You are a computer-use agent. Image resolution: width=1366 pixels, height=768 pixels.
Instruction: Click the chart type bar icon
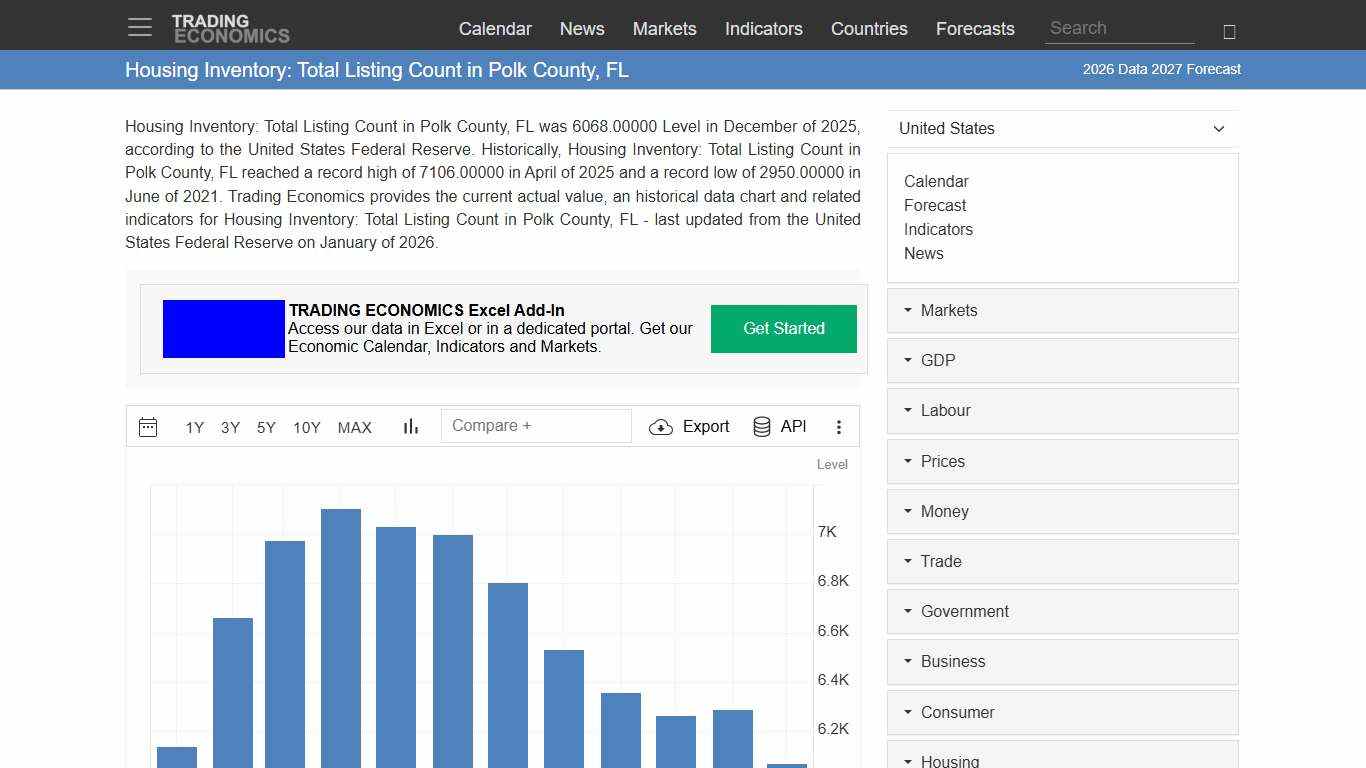pos(410,426)
